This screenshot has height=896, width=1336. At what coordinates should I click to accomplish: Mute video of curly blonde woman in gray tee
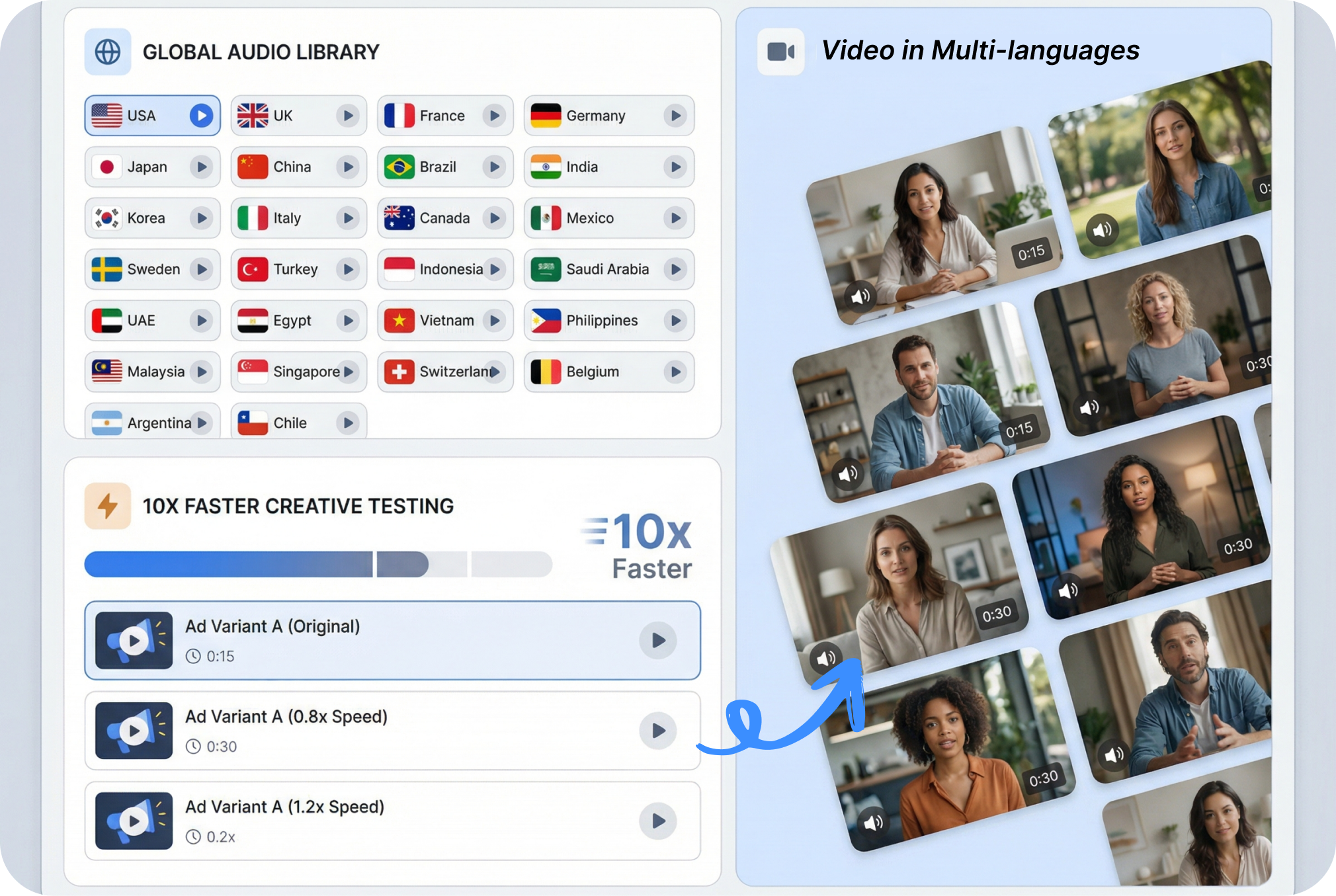[x=1089, y=407]
